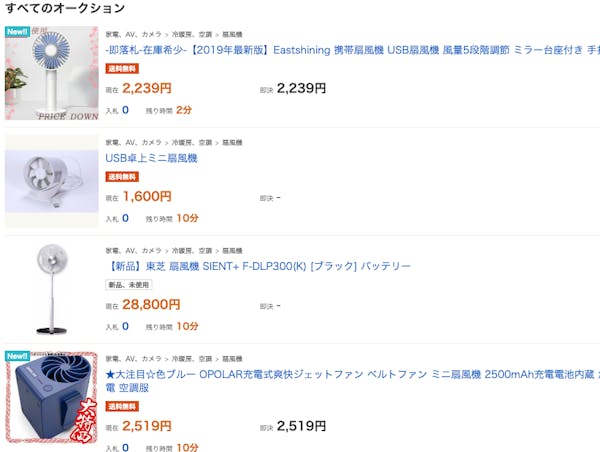Open the Eastshining handheld fan thumbnail
The image size is (600, 452).
tap(51, 73)
